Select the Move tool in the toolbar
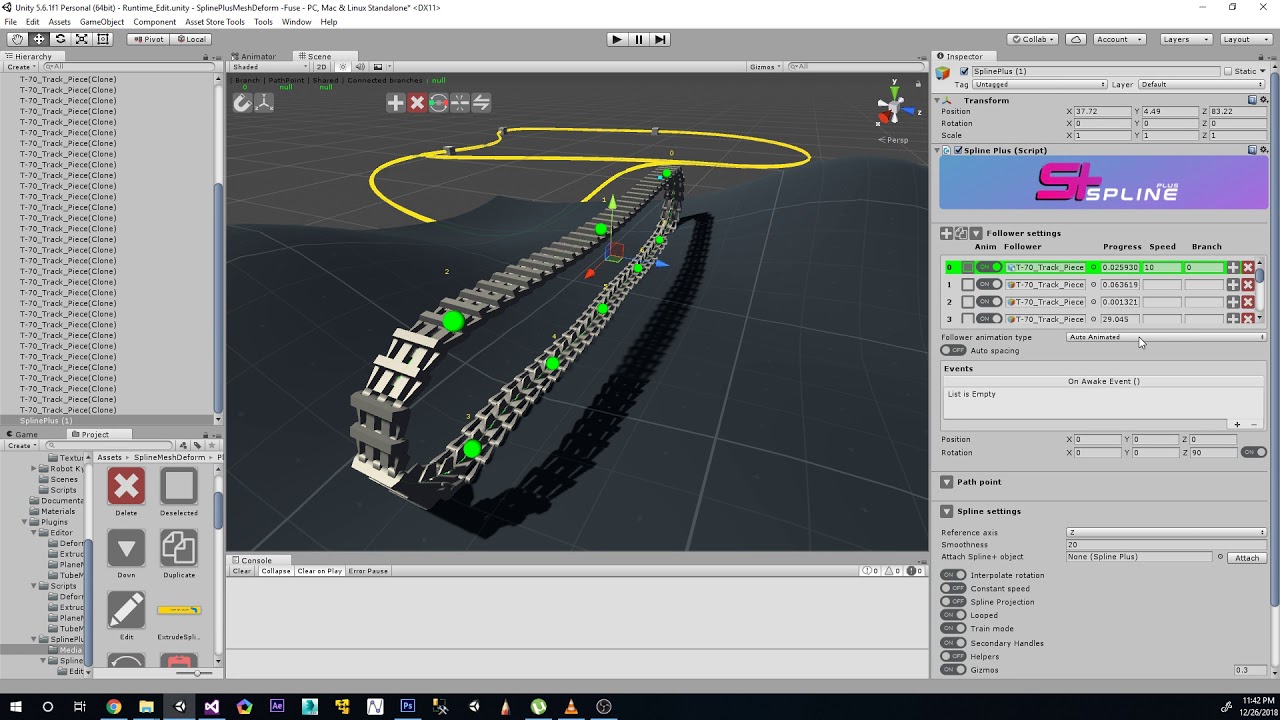Viewport: 1280px width, 720px height. coord(37,38)
